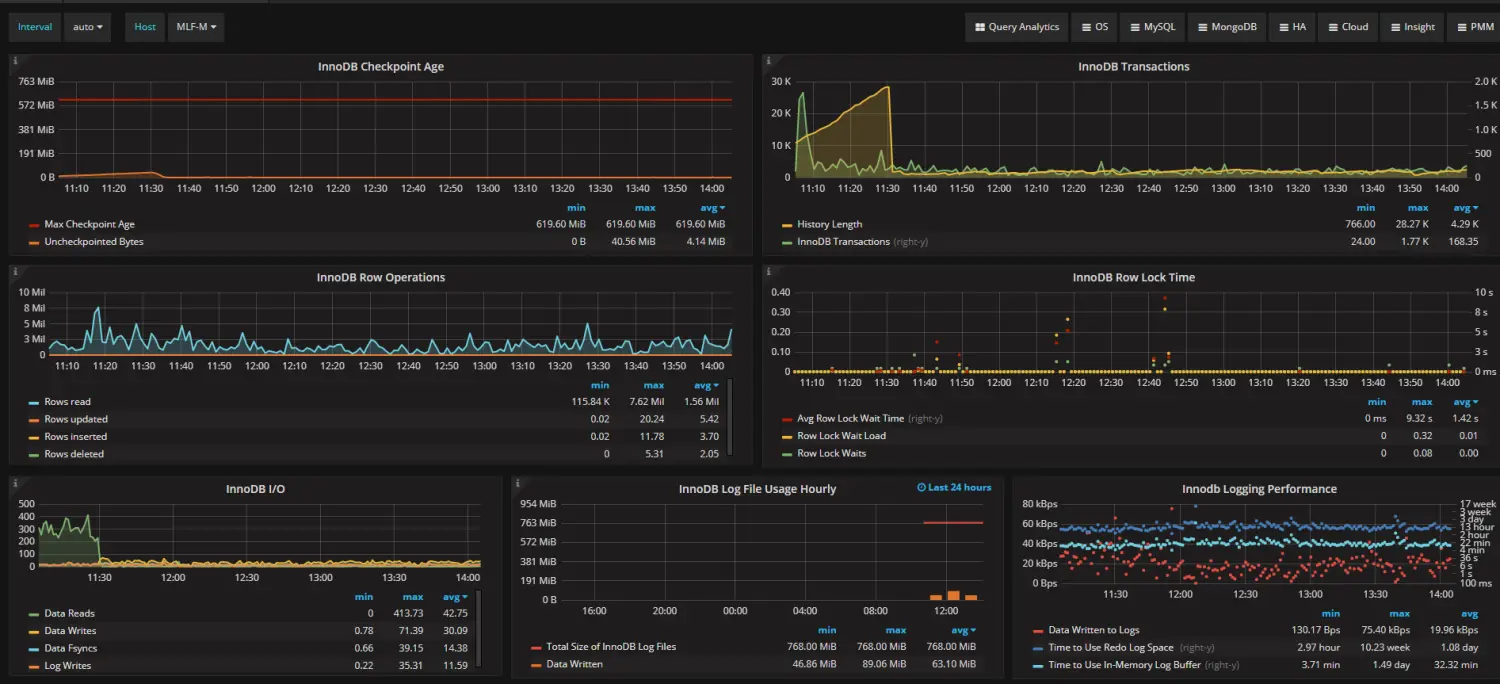Toggle History Length series visibility
The image size is (1500, 684).
click(x=829, y=224)
